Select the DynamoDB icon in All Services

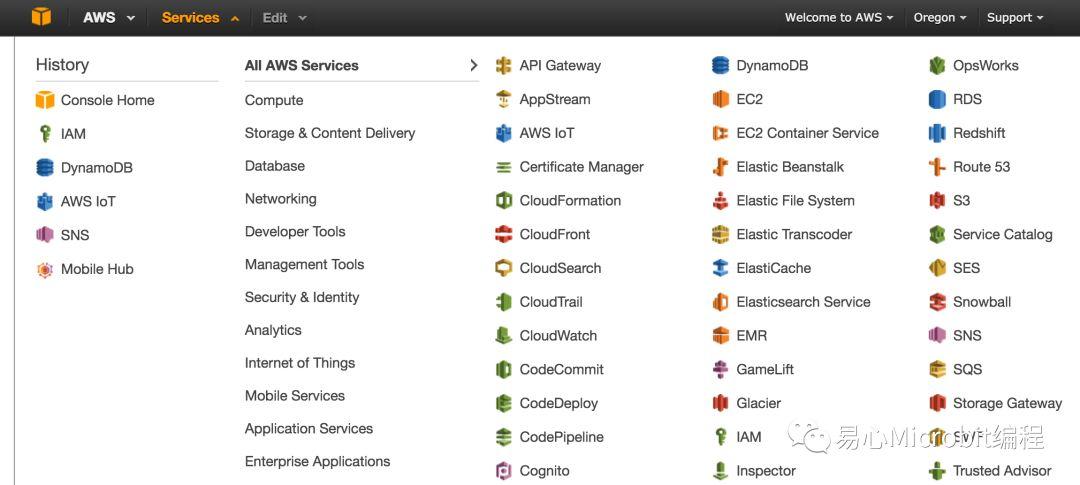coord(720,65)
